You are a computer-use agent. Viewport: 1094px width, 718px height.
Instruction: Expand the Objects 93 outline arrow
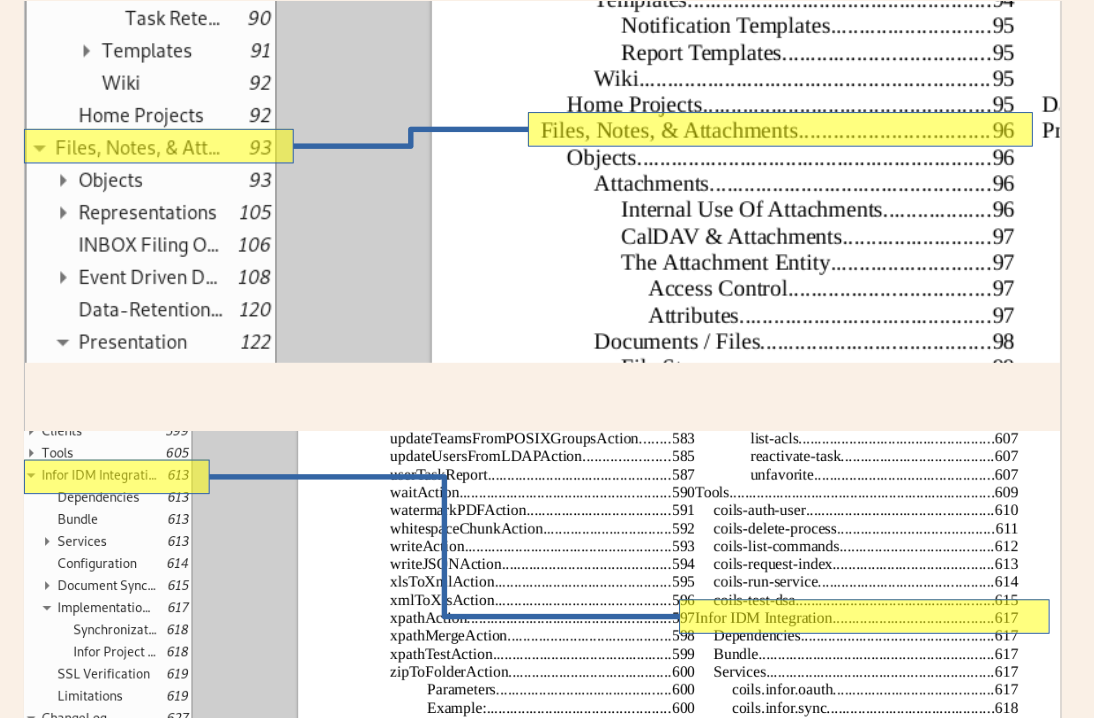pyautogui.click(x=63, y=181)
